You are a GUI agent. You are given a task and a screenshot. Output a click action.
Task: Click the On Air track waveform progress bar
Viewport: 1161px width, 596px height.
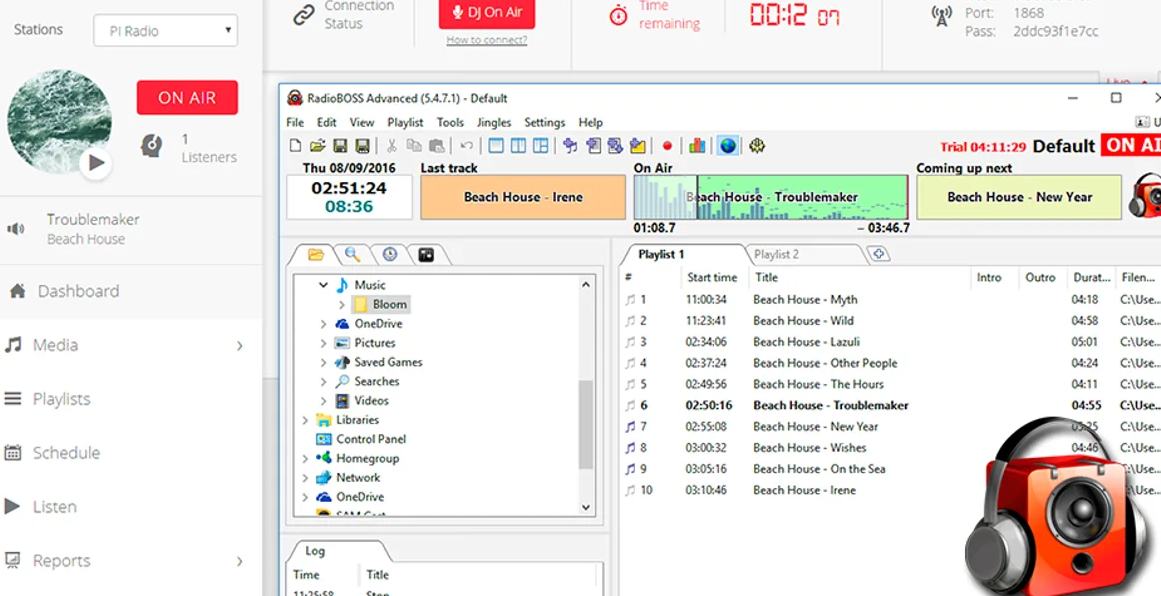tap(771, 197)
